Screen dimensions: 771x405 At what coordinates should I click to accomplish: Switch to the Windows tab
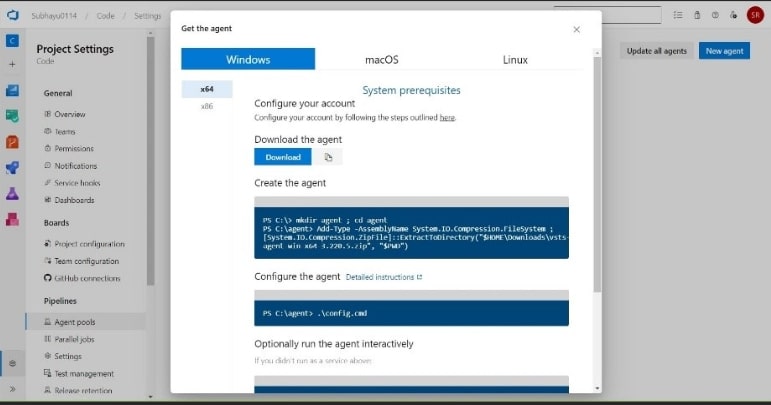(248, 59)
